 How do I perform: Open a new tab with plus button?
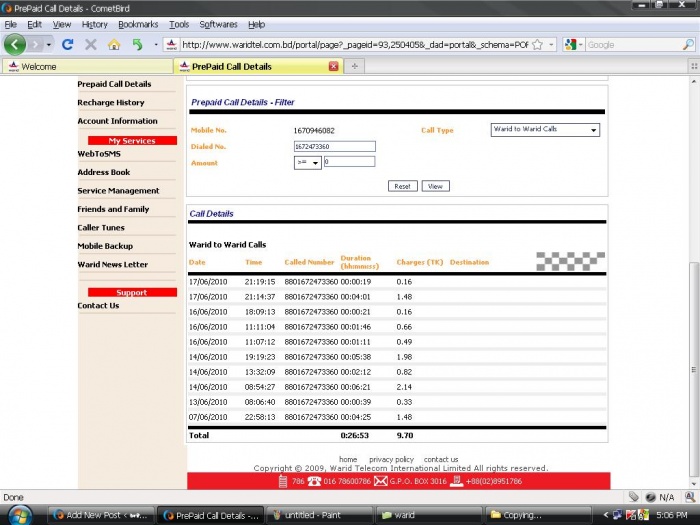pyautogui.click(x=355, y=67)
